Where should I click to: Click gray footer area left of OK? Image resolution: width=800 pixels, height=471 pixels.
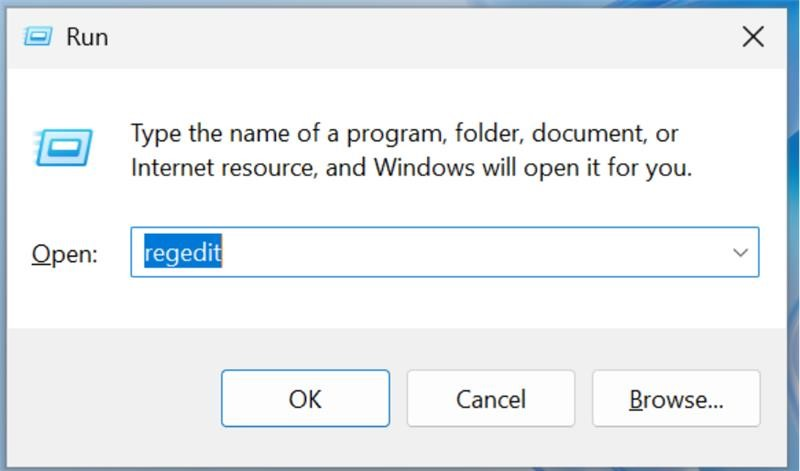pyautogui.click(x=112, y=398)
